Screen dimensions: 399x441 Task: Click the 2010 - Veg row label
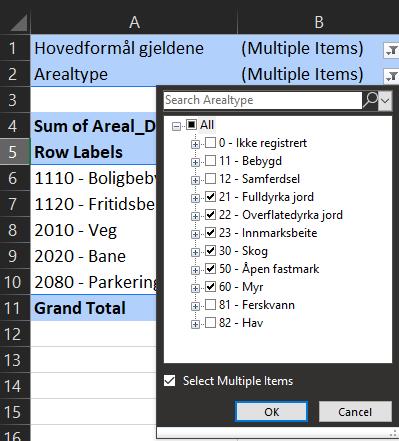pyautogui.click(x=93, y=230)
